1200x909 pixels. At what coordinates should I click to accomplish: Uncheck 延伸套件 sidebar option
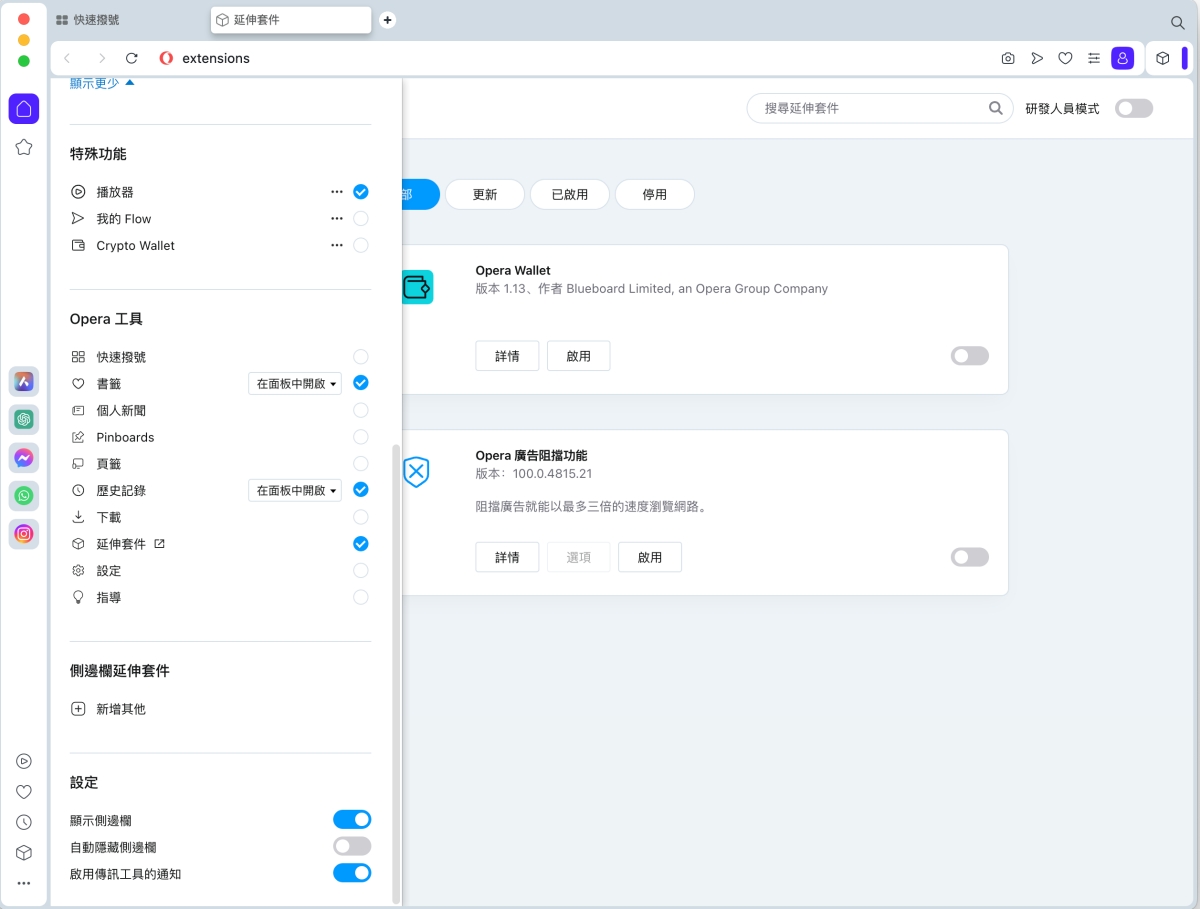click(361, 544)
